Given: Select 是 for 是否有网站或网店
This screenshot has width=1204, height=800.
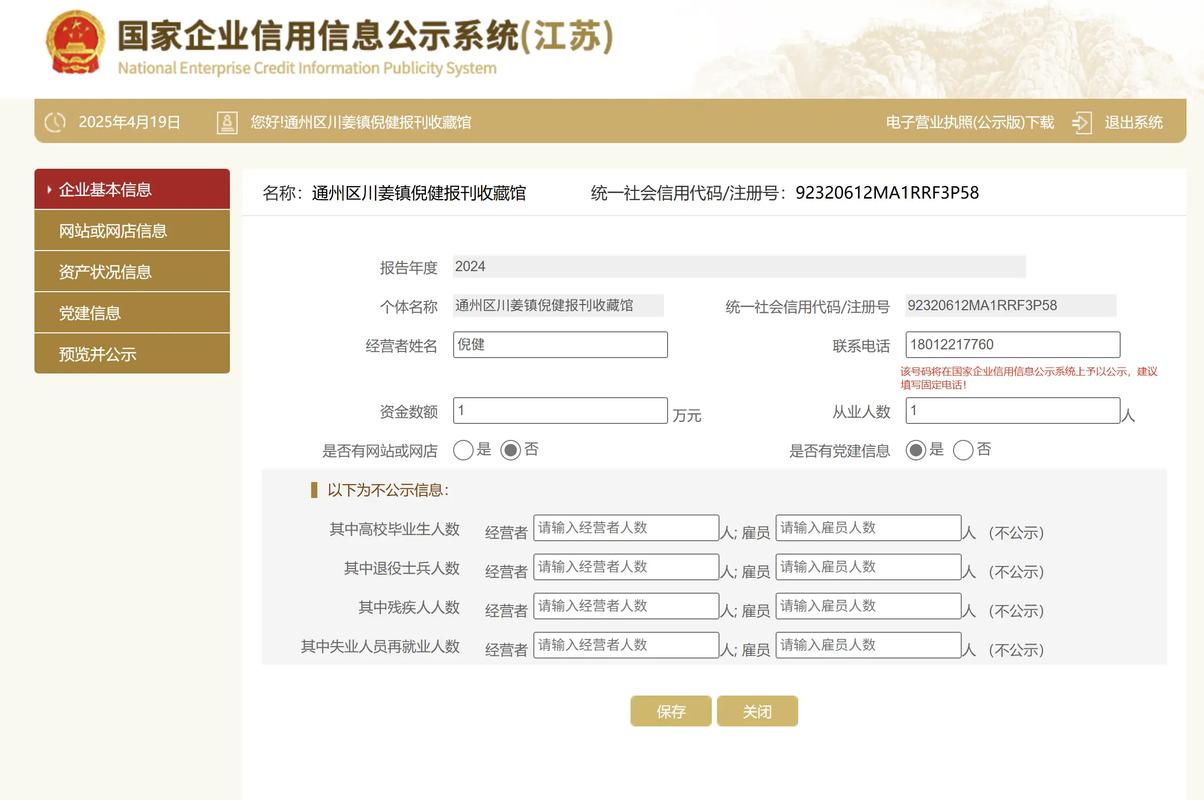Looking at the screenshot, I should tap(461, 449).
